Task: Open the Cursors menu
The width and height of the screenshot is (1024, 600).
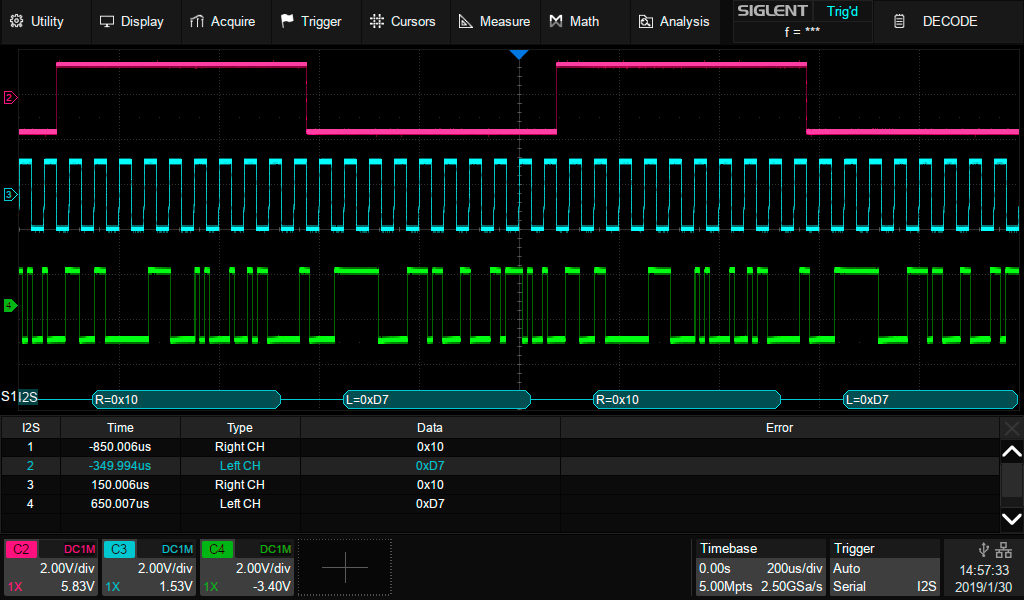Action: (402, 21)
